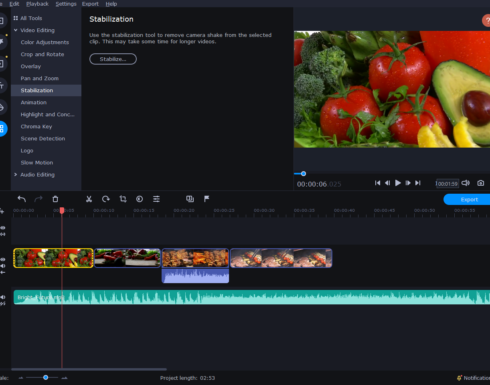Open clip properties sliders icon
Image resolution: width=490 pixels, height=385 pixels.
(x=156, y=199)
